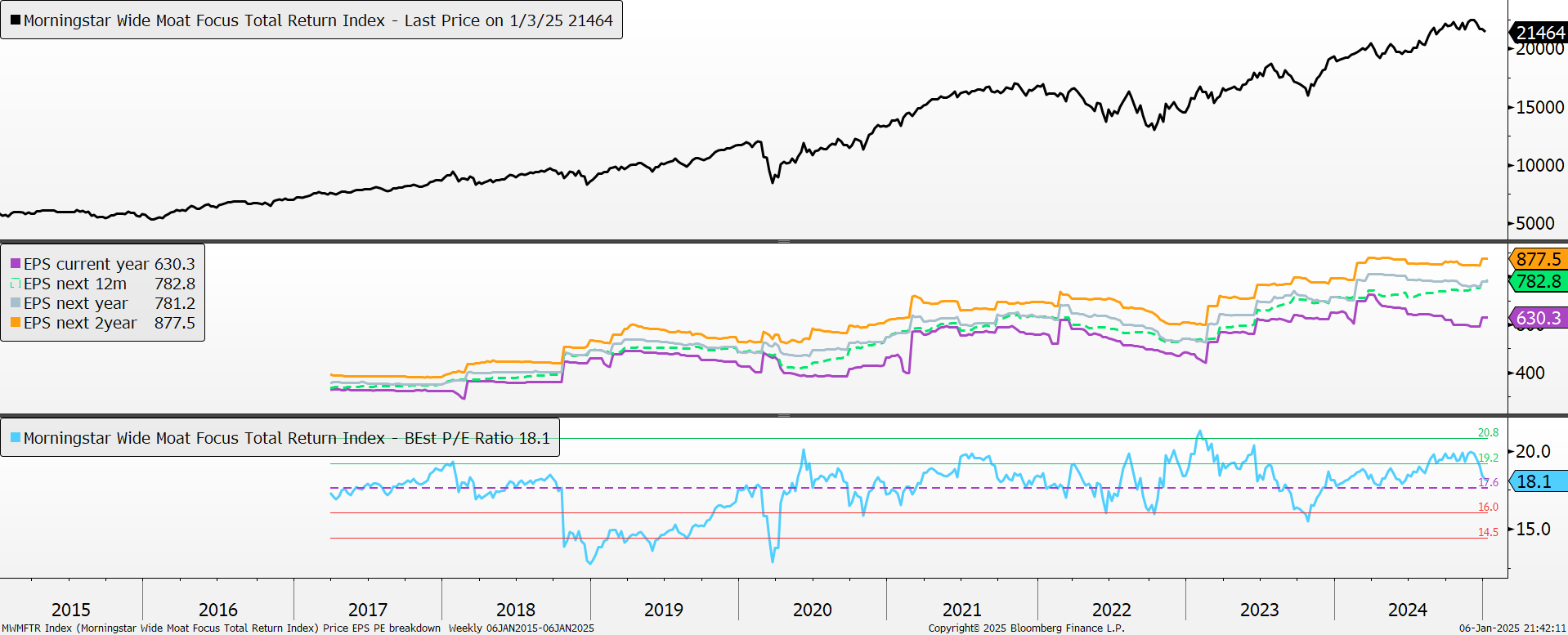Click the purple 630.3 value flag
Viewport: 1568px width, 635px height.
(x=1538, y=318)
